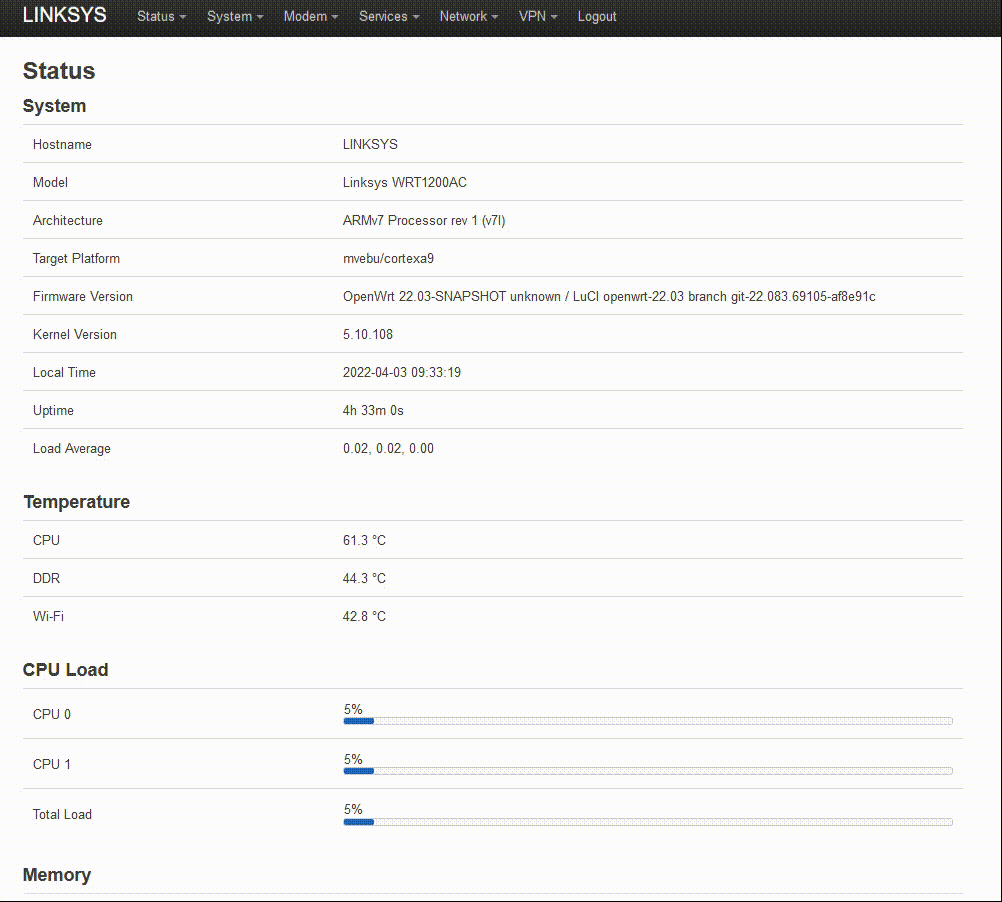Screen dimensions: 1002x902
Task: Click the Wi-Fi temperature 42.8 °C
Action: tap(364, 616)
